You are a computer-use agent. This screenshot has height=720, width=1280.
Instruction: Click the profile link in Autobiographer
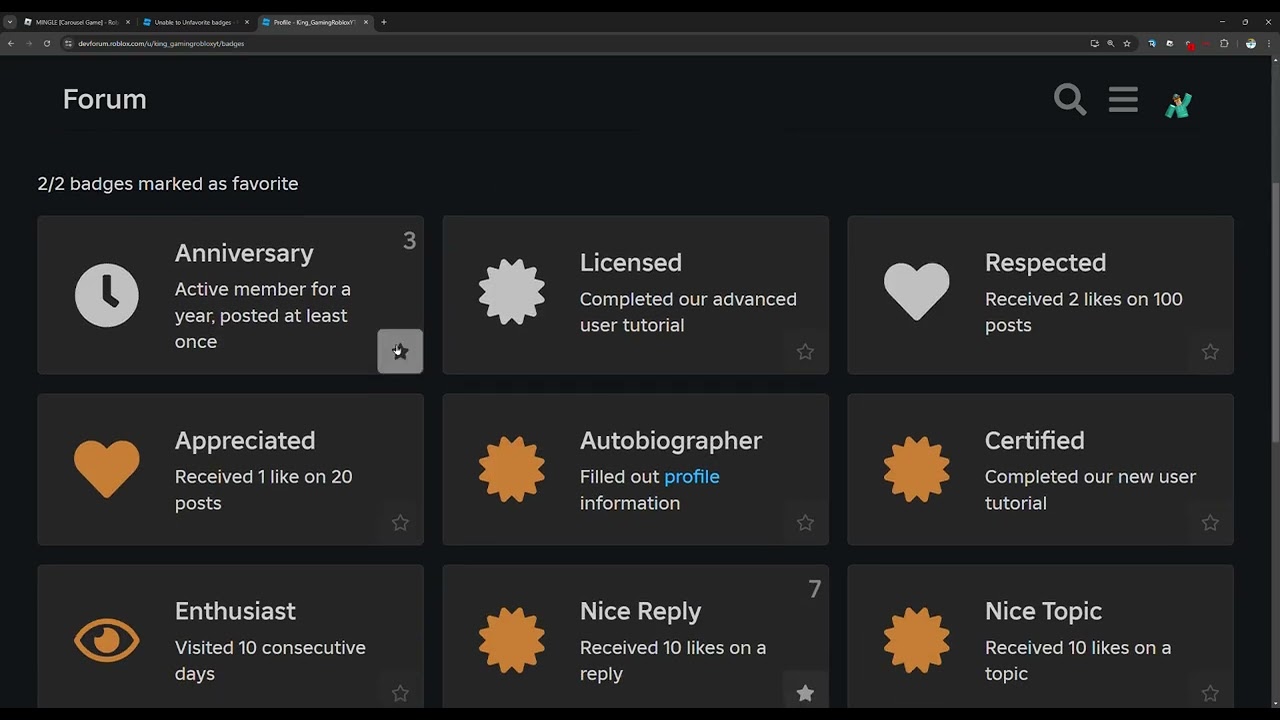[691, 477]
